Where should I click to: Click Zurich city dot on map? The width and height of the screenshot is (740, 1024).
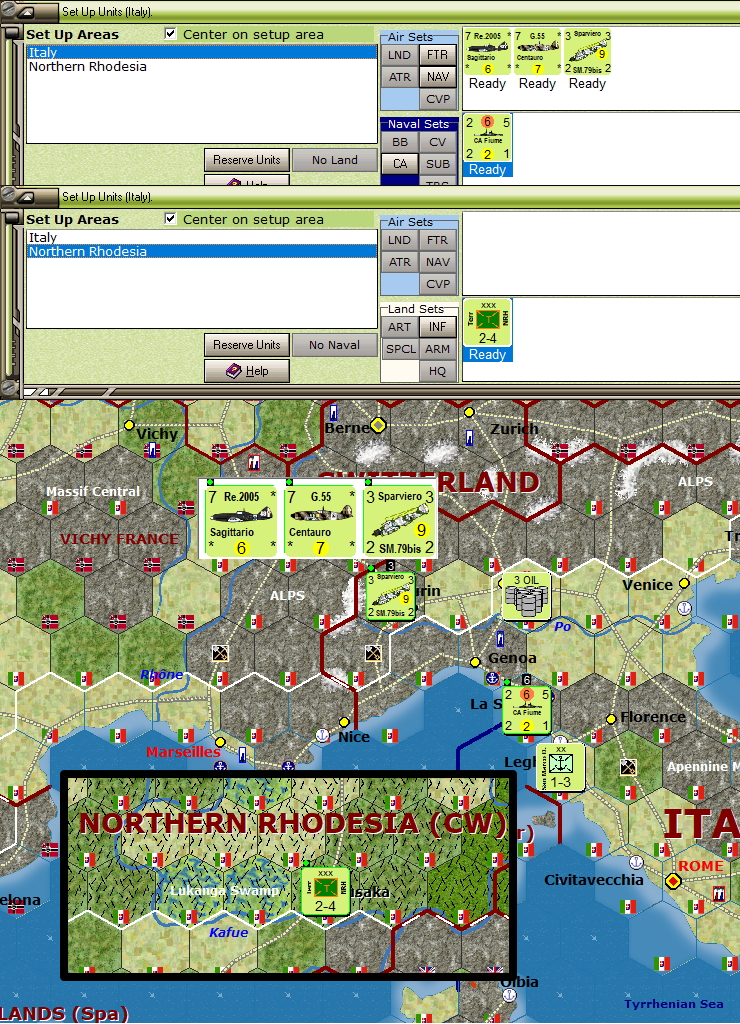[x=469, y=412]
